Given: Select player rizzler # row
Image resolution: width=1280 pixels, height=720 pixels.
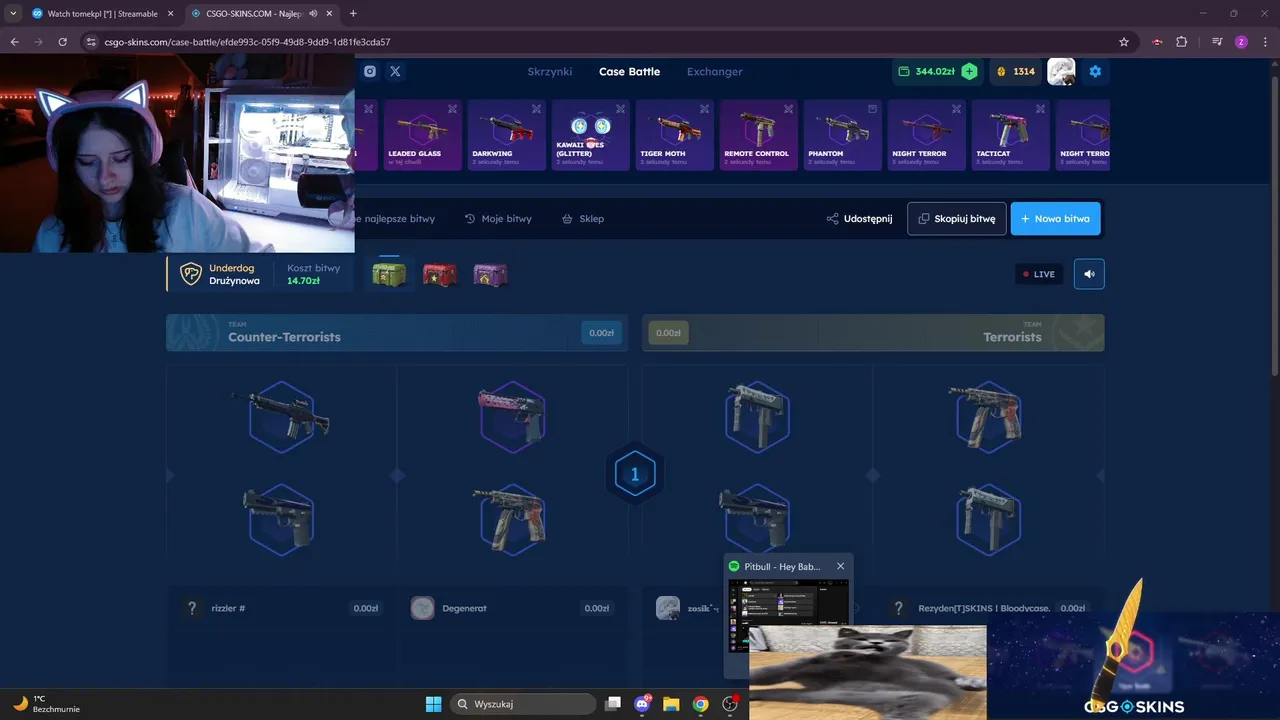Looking at the screenshot, I should (x=281, y=608).
